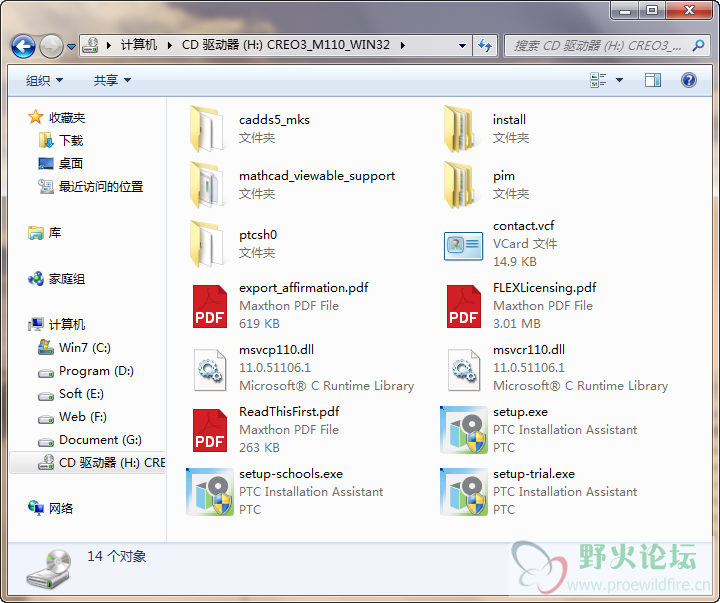Select FLEXLicensing.pdf PDF icon
Viewport: 720px width, 603px height.
(464, 306)
